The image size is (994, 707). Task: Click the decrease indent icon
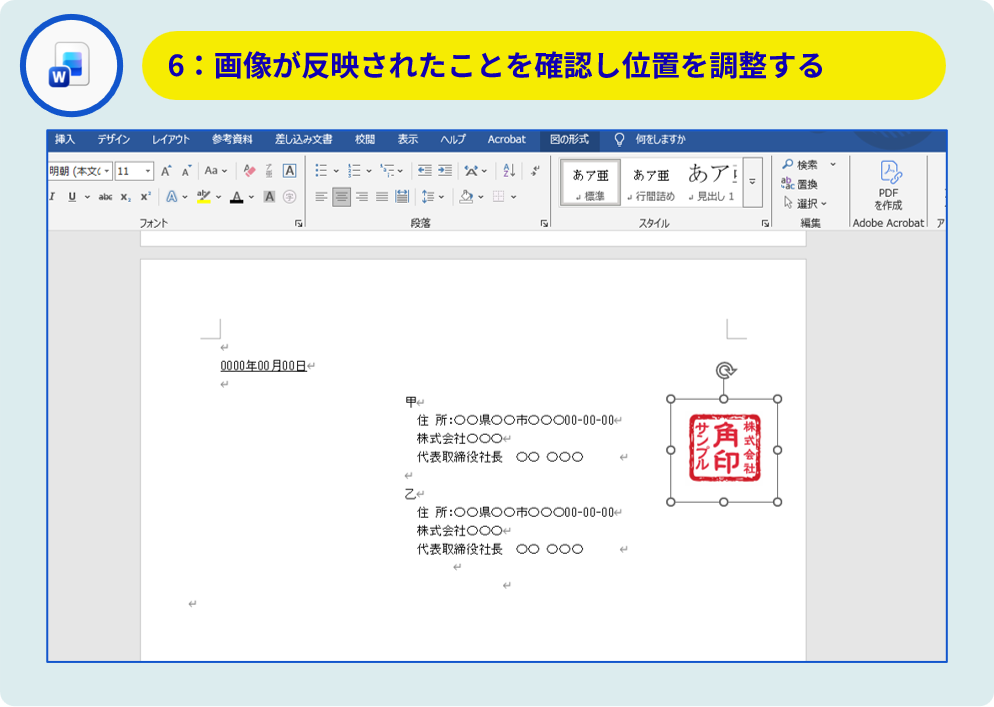point(424,171)
